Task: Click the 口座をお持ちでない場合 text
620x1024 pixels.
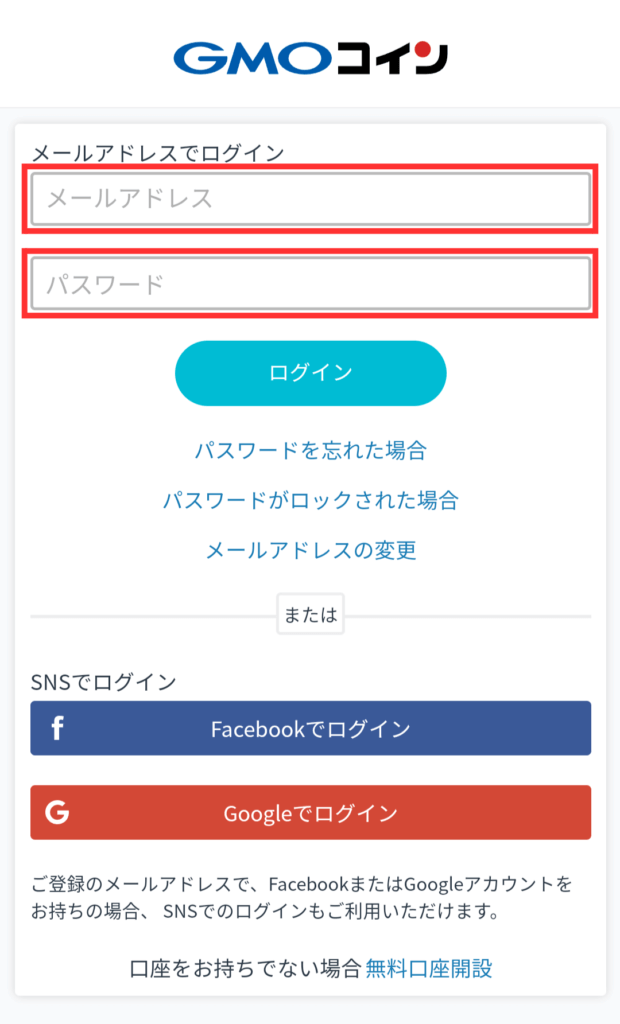Action: (x=245, y=968)
